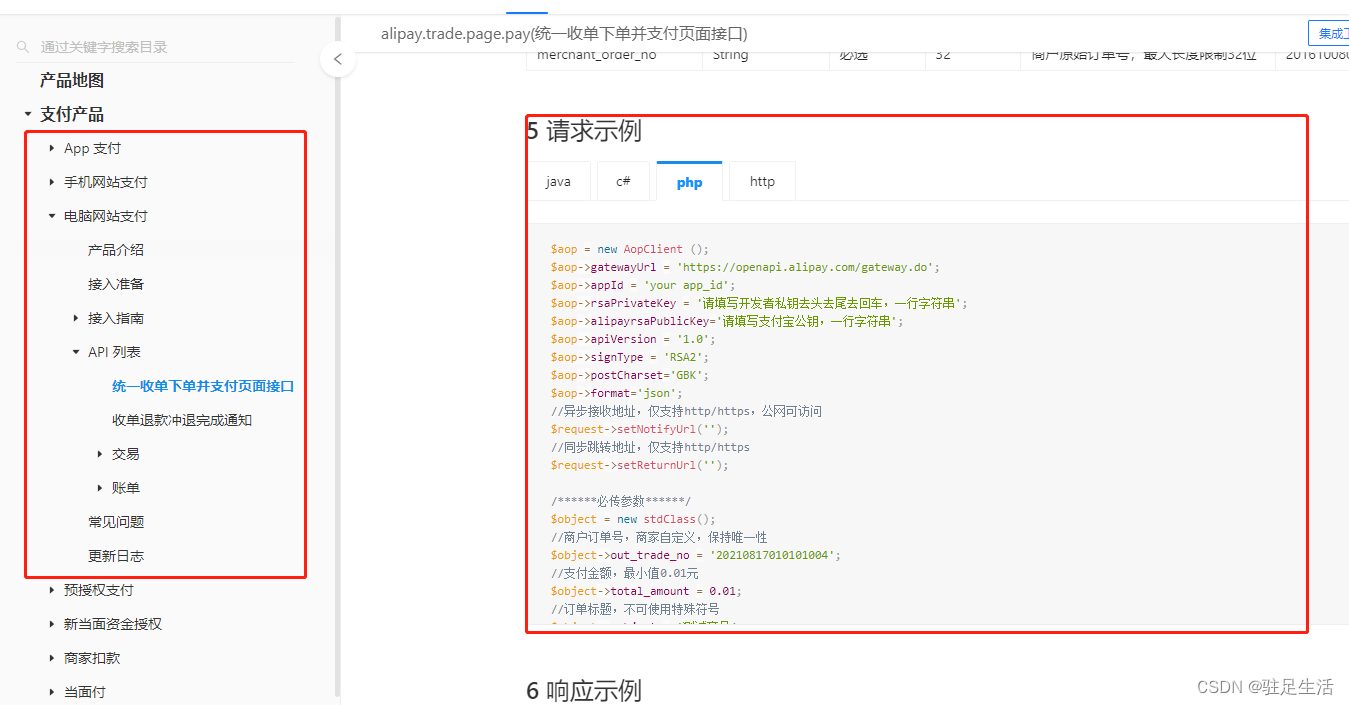Select the php code tab
The width and height of the screenshot is (1349, 705).
click(x=689, y=181)
